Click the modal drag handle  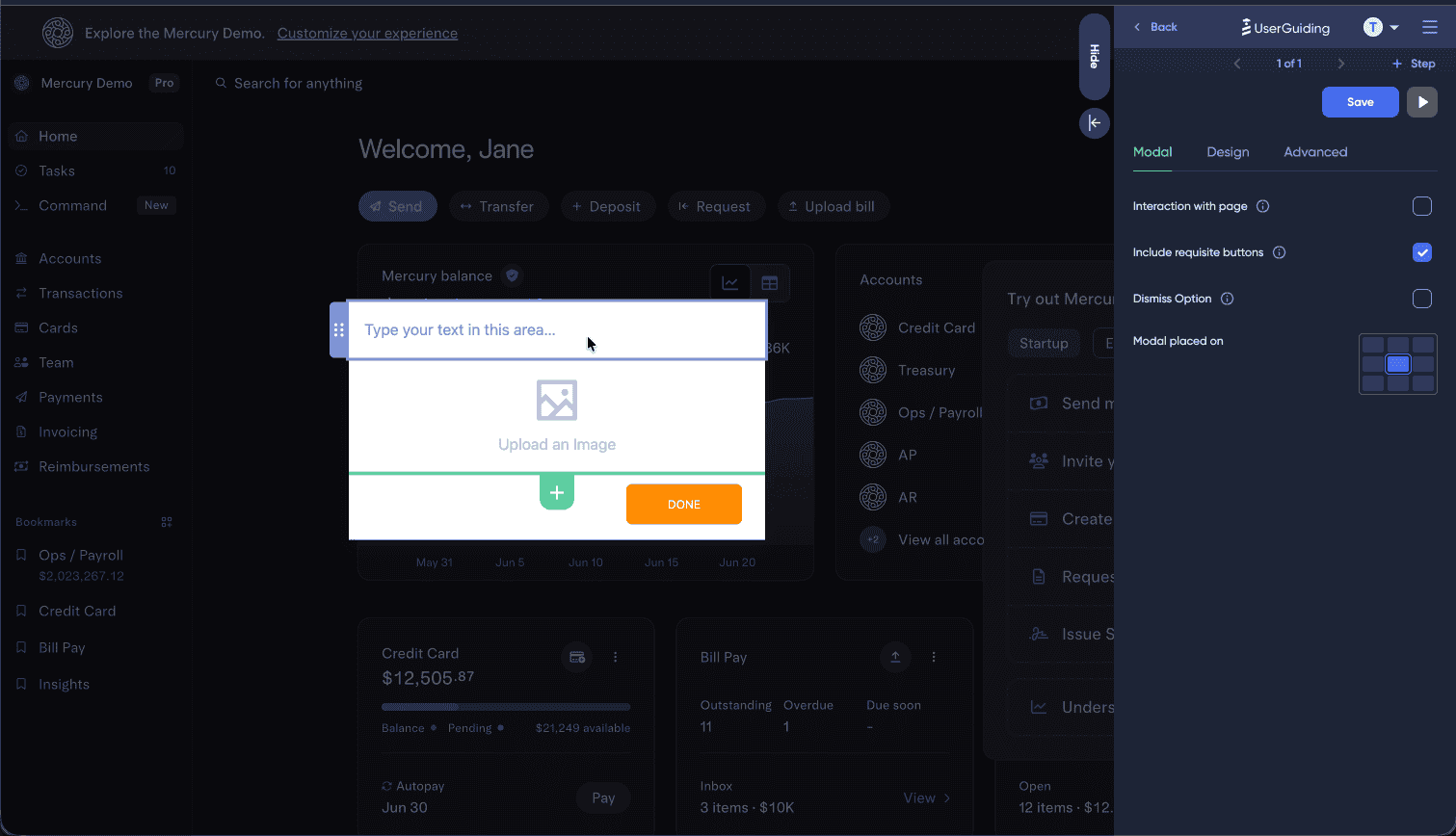(x=338, y=329)
